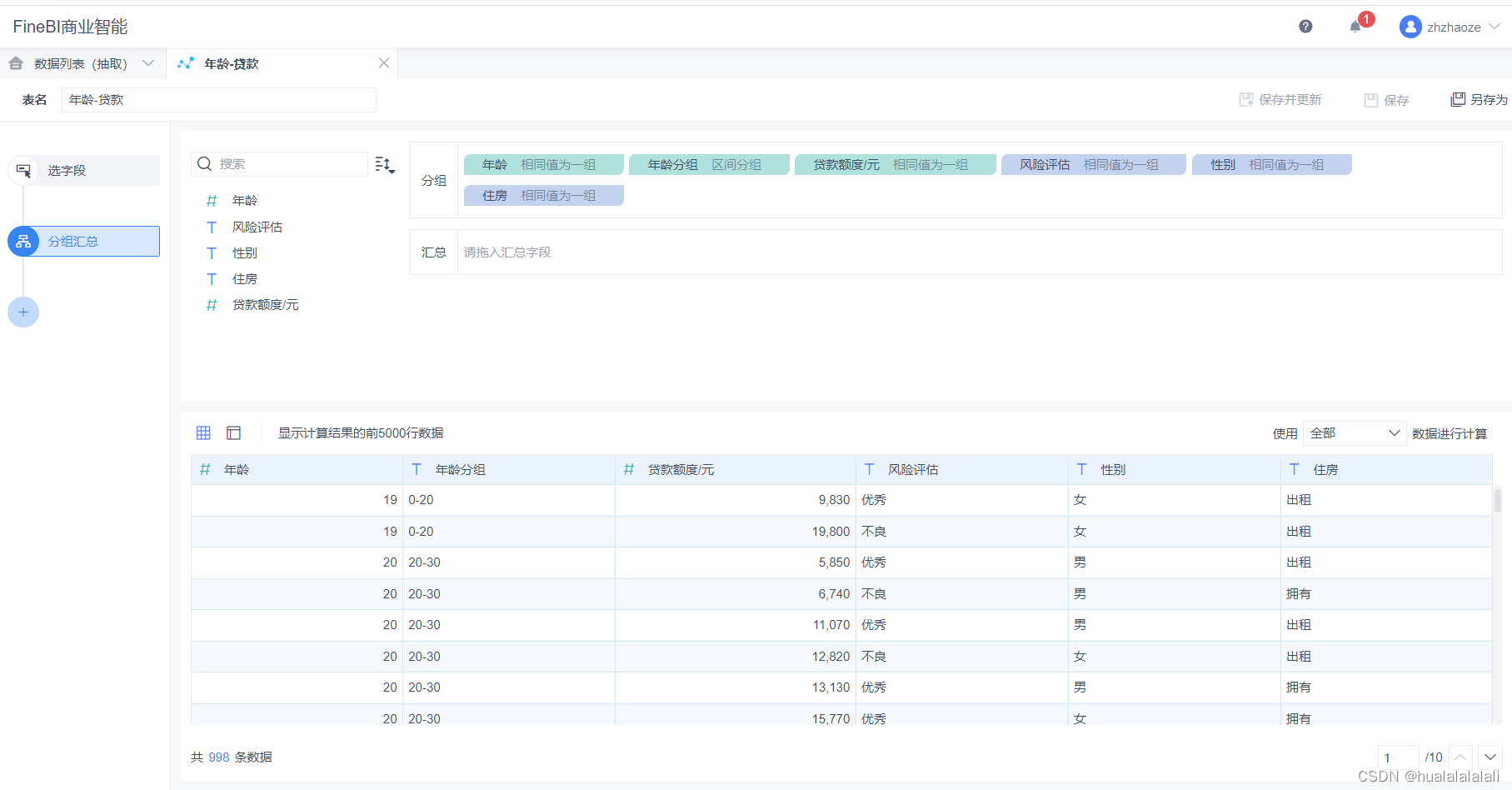Image resolution: width=1512 pixels, height=790 pixels.
Task: Click the 年龄 column header
Action: [x=297, y=470]
